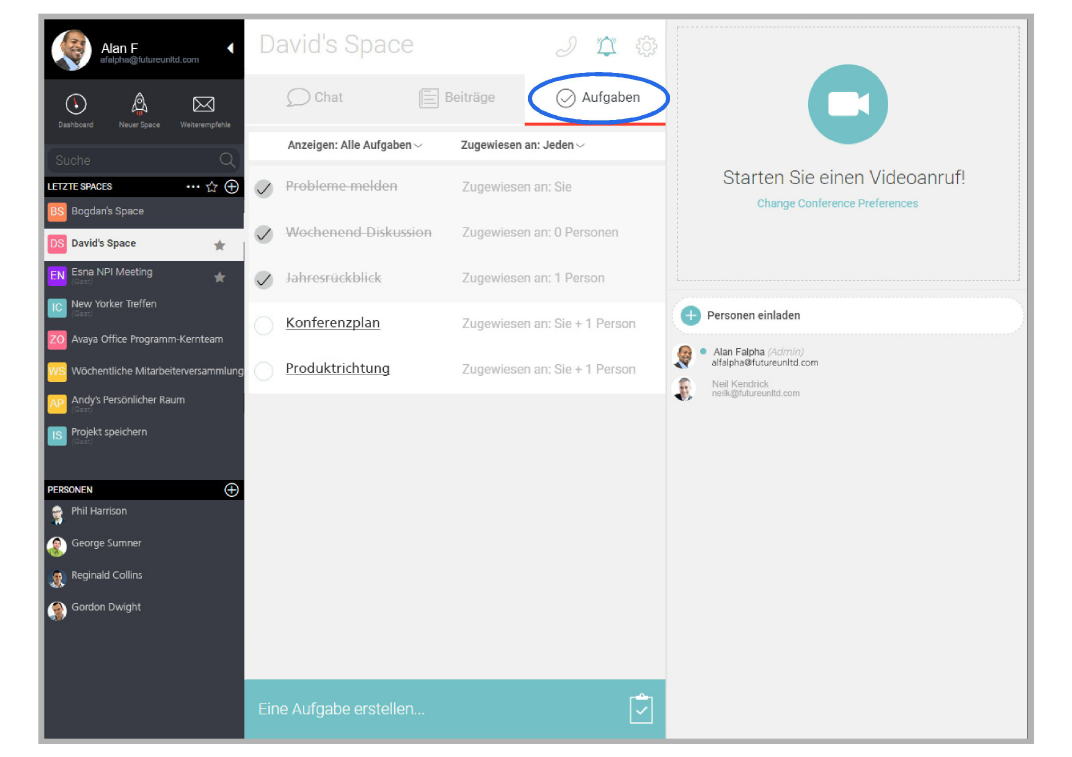Uncheck the Jahresrückblick task
This screenshot has height=757, width=1072.
click(x=264, y=280)
